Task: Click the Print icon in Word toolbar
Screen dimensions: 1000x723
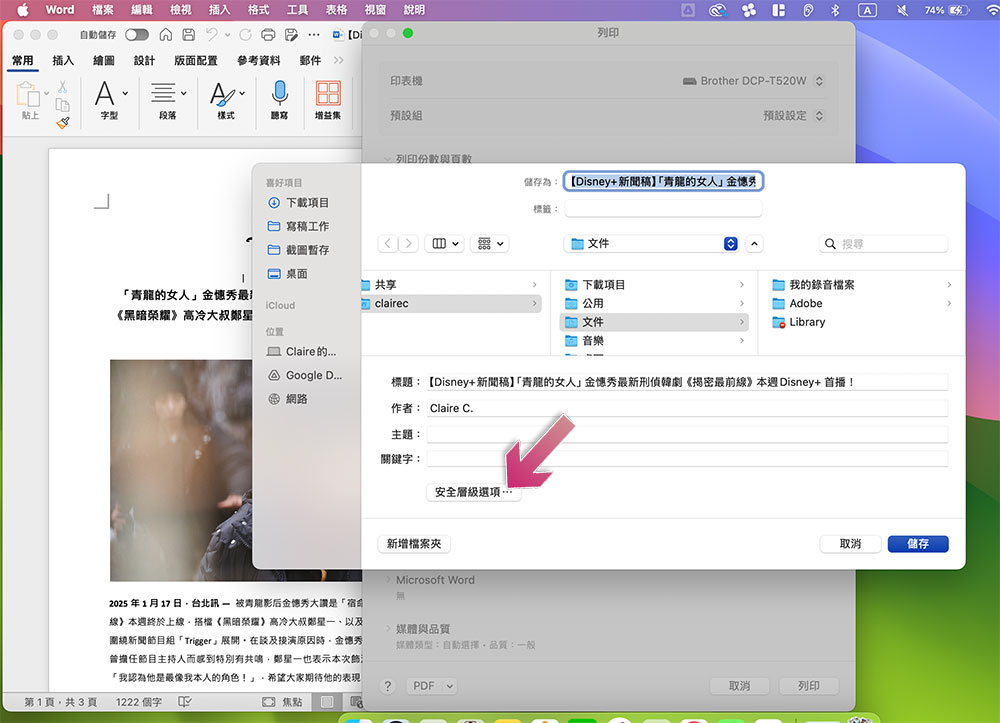Action: 268,34
